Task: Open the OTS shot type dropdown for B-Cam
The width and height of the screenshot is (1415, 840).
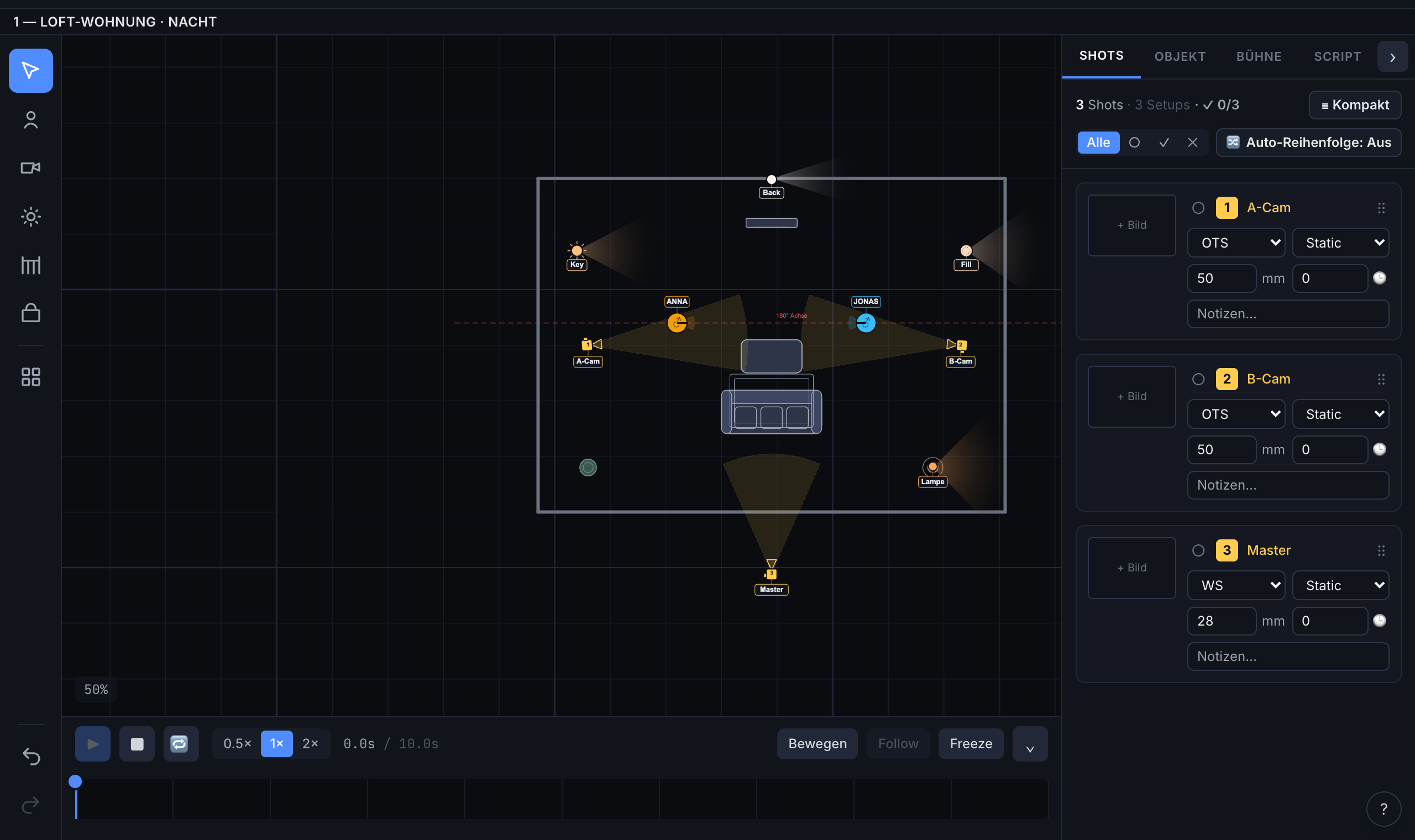Action: (1236, 414)
